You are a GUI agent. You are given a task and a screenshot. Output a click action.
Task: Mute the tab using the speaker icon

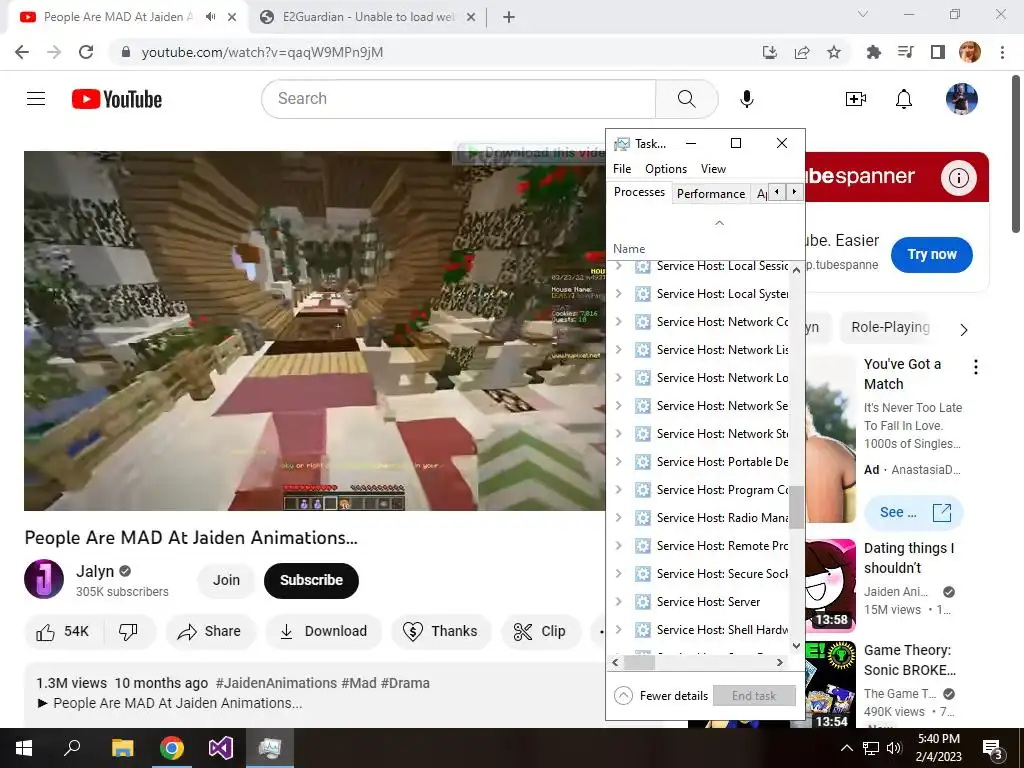point(210,17)
